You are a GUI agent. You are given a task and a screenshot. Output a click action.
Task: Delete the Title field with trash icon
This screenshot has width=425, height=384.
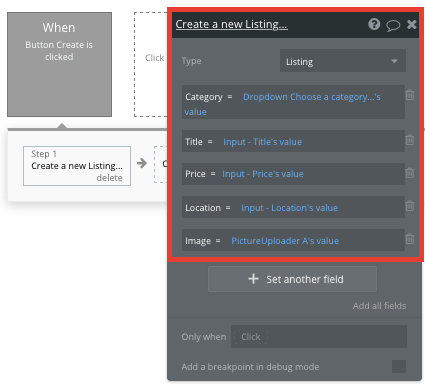point(410,139)
